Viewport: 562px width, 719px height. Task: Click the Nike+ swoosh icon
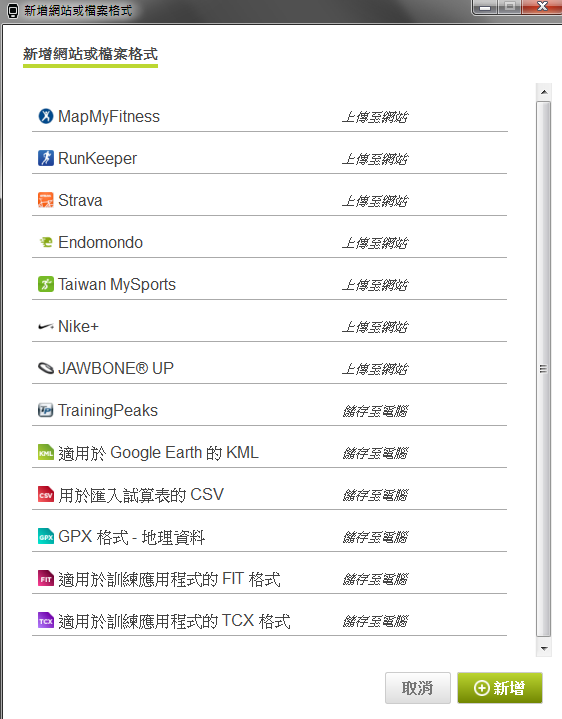coord(45,326)
